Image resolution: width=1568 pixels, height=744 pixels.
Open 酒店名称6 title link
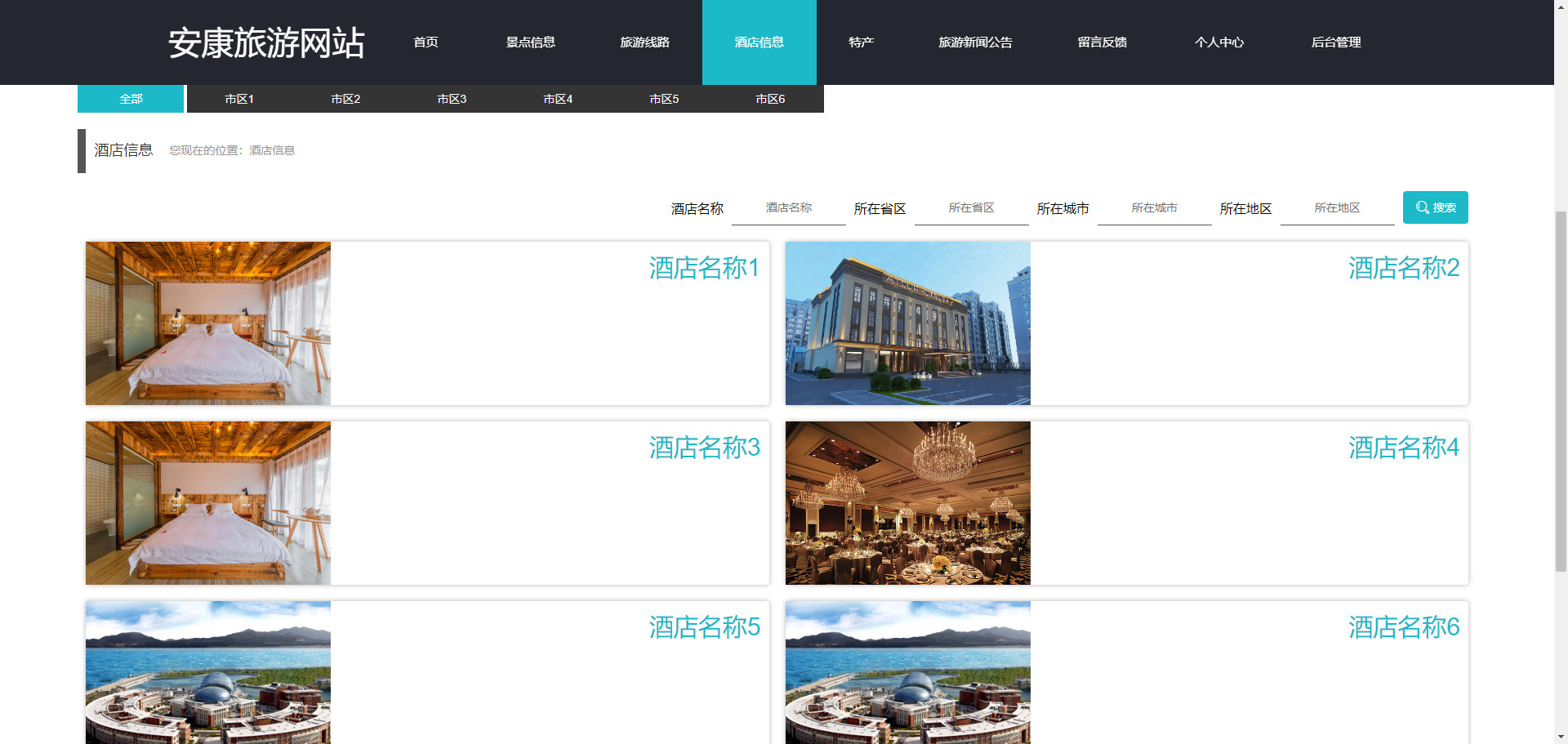(x=1404, y=627)
